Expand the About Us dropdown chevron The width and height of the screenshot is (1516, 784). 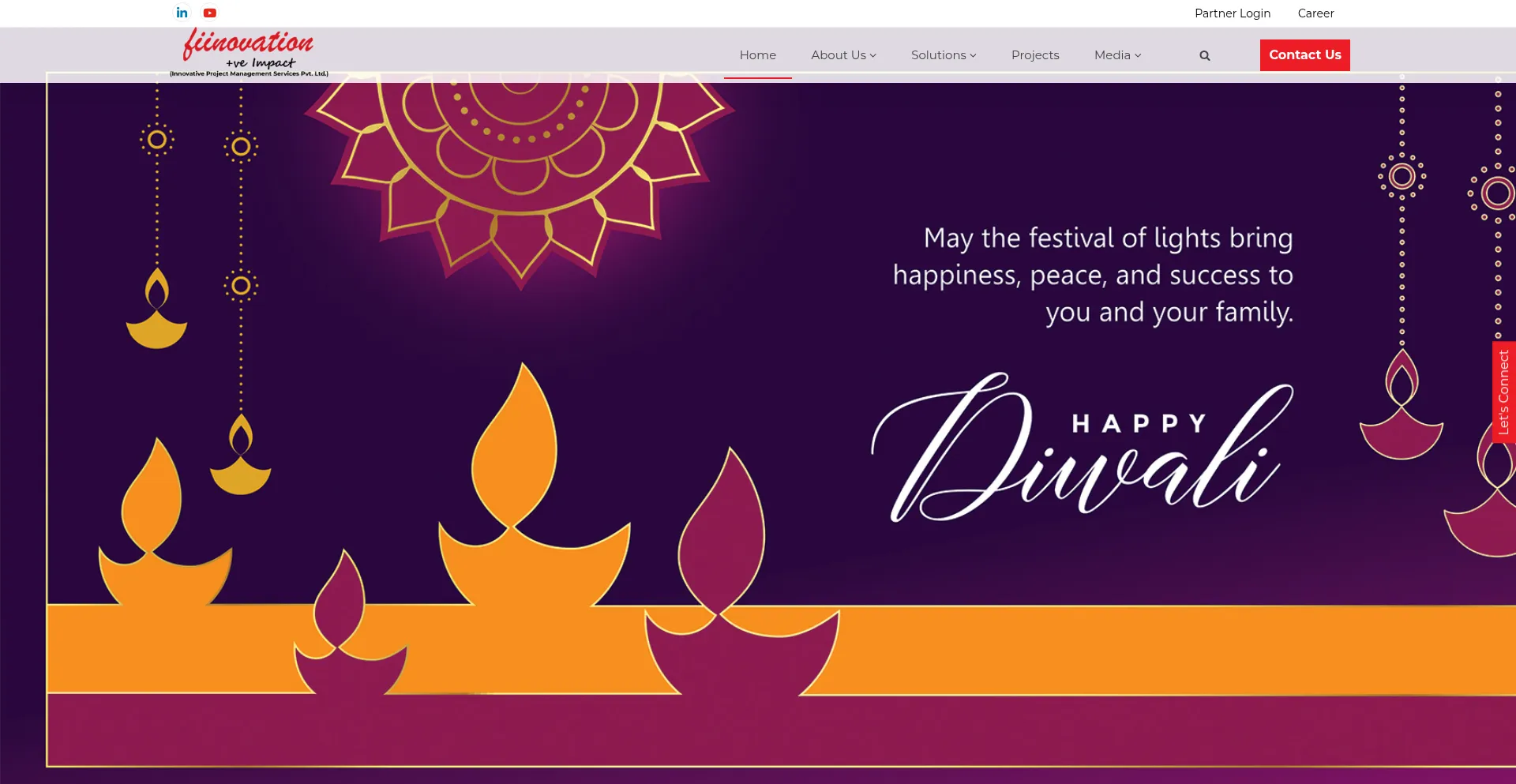pos(873,55)
